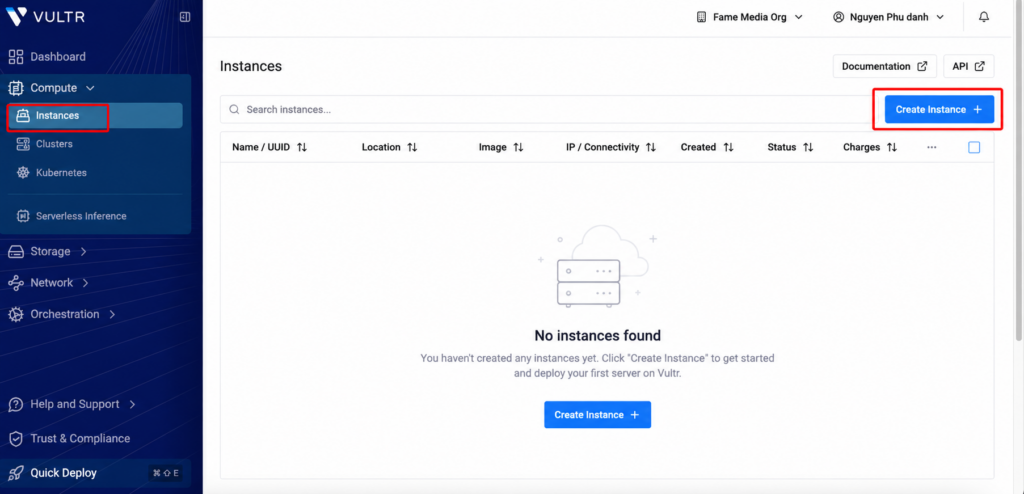The image size is (1024, 494).
Task: Click the Compute chip icon
Action: pos(16,88)
